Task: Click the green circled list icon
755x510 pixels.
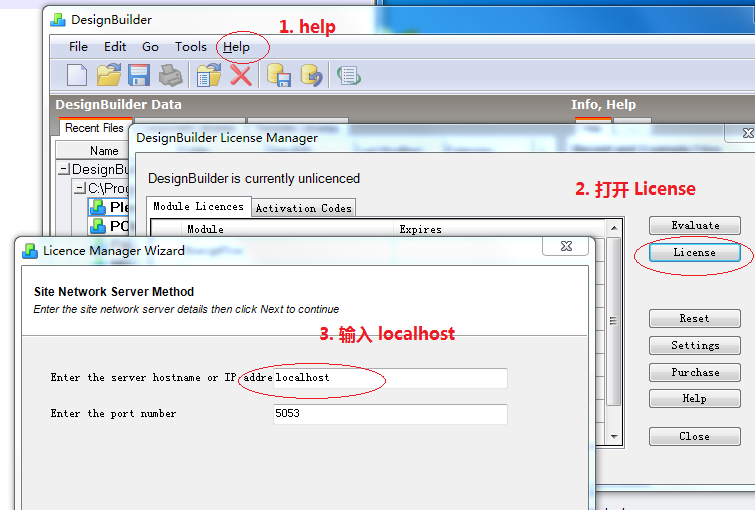Action: [x=348, y=75]
